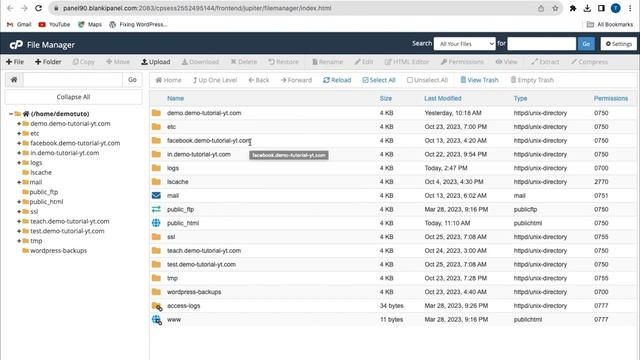Expand the mail folder in the tree
This screenshot has width=640, height=360.
[x=19, y=182]
